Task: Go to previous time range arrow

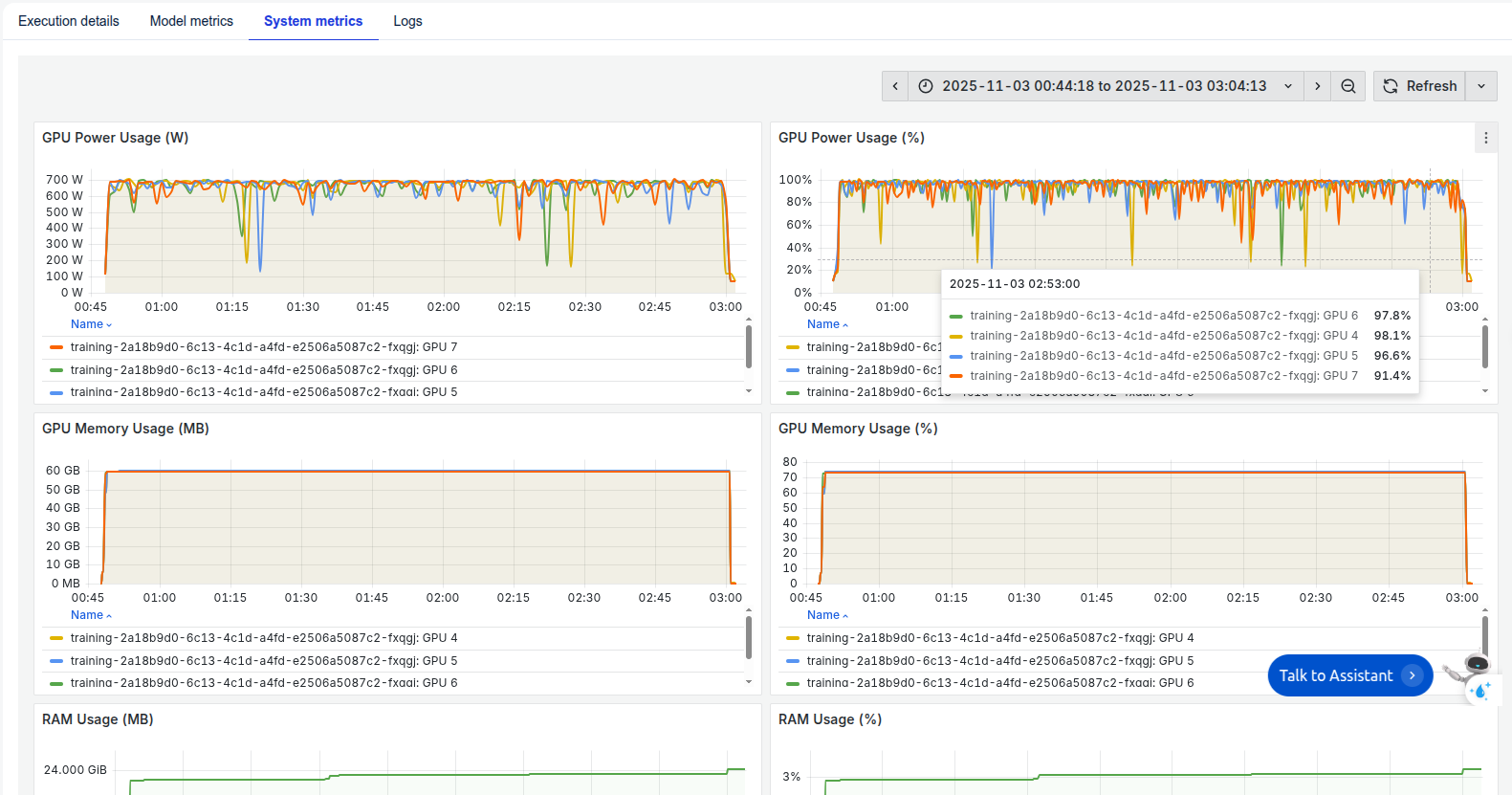Action: coord(895,86)
